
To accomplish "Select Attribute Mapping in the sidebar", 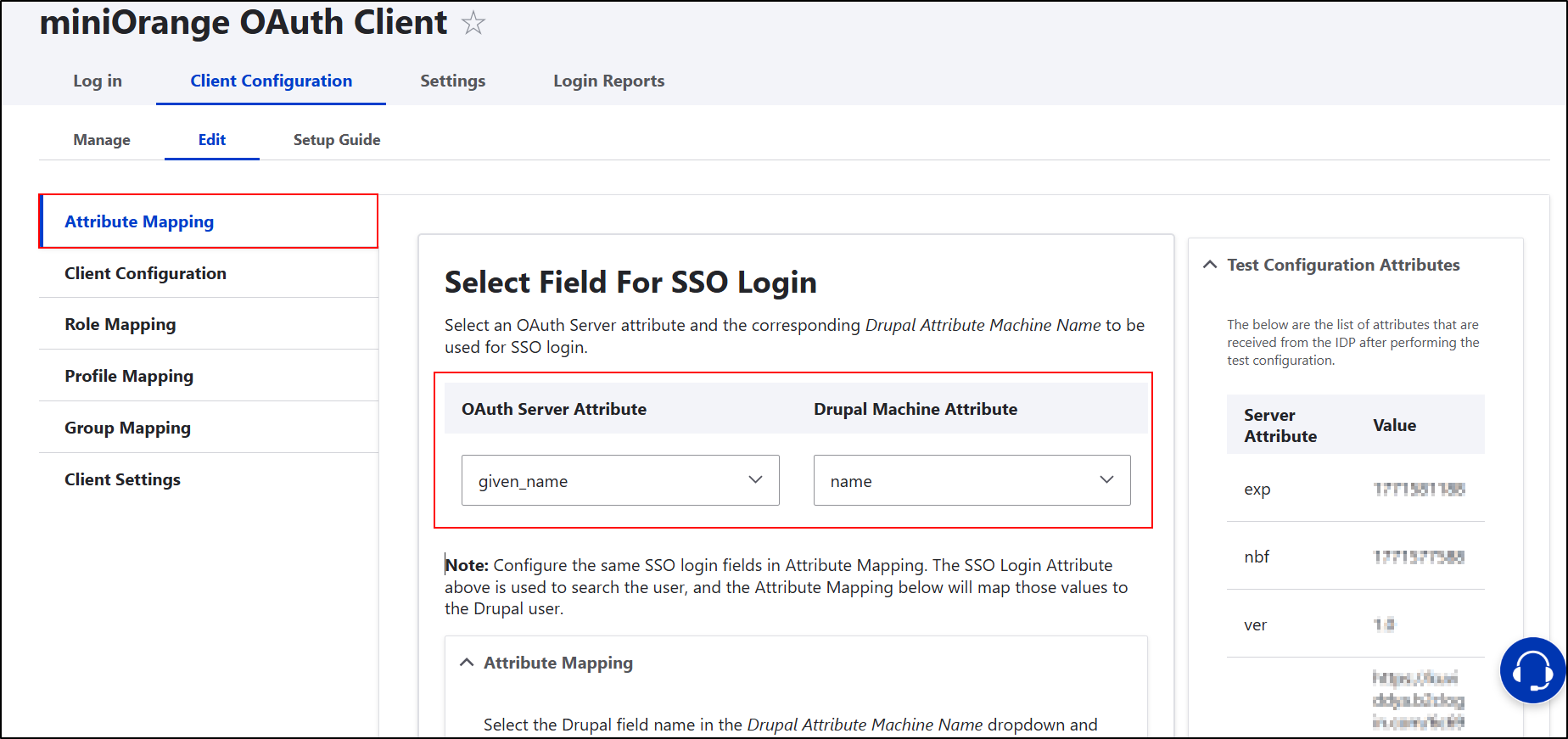I will pyautogui.click(x=209, y=221).
